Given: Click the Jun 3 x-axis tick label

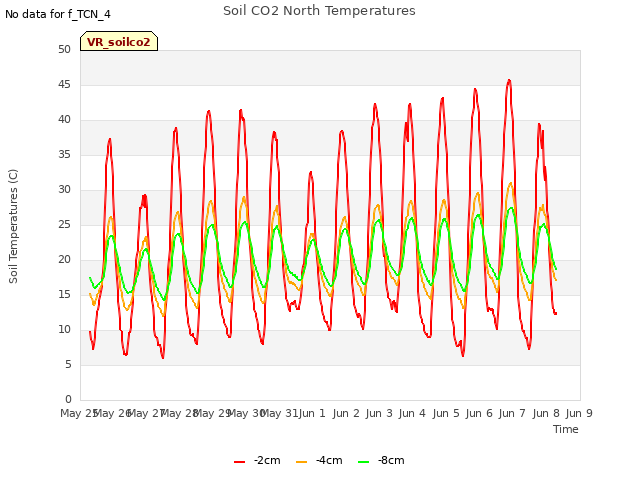Looking at the screenshot, I should (379, 413).
